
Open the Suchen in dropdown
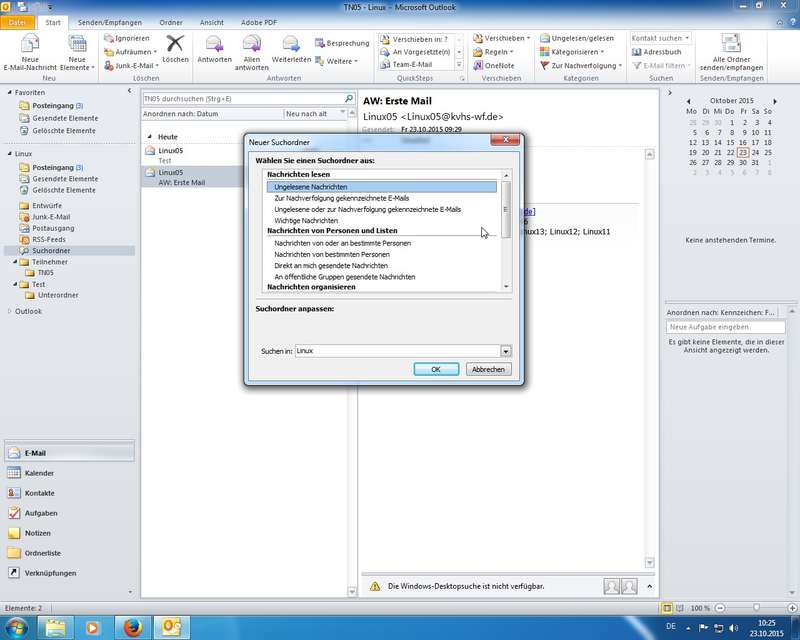(x=506, y=351)
